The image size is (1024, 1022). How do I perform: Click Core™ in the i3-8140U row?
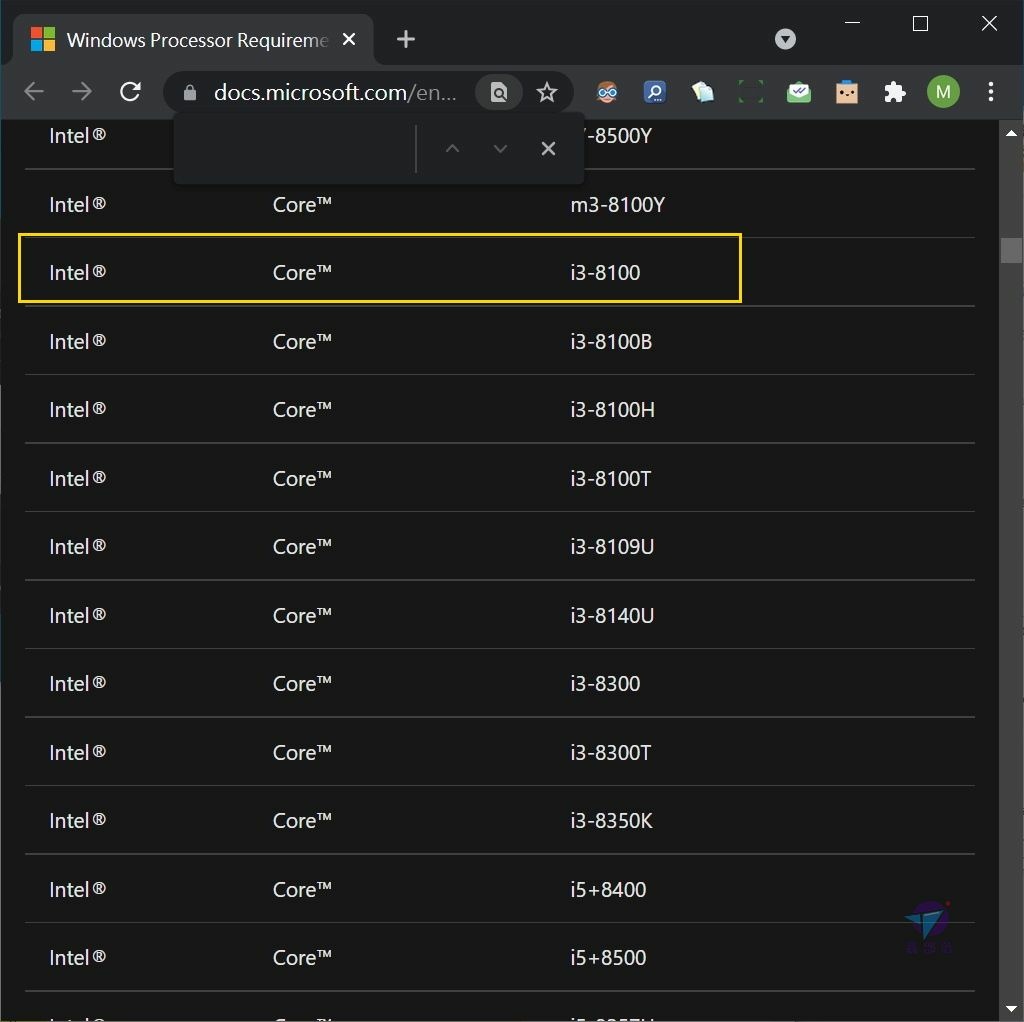(x=302, y=616)
